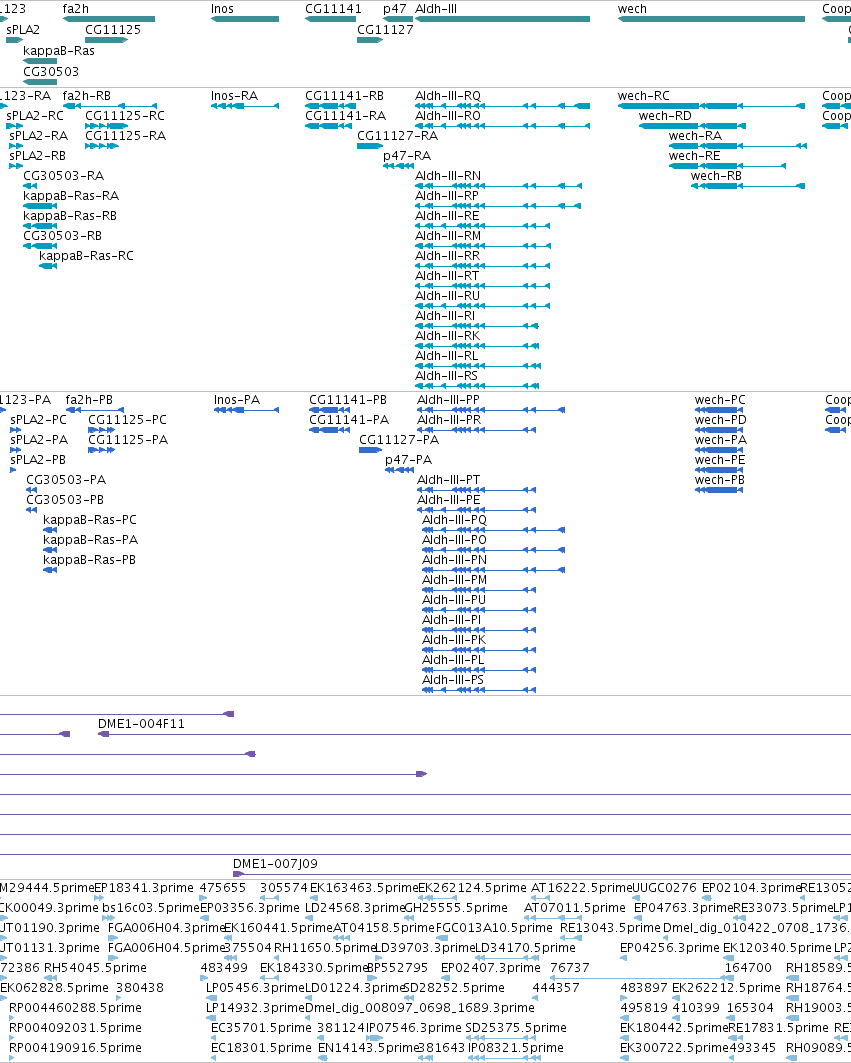Select transcript Aldh-III-RN

click(x=448, y=176)
